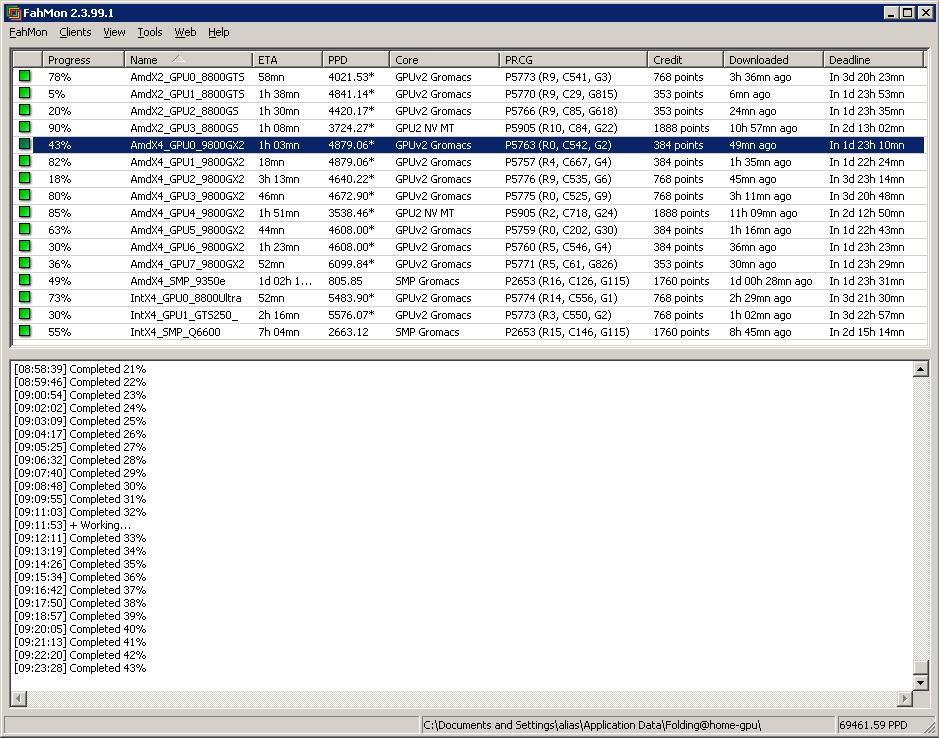Click log horizontal scrollbar right arrow

pyautogui.click(x=905, y=698)
